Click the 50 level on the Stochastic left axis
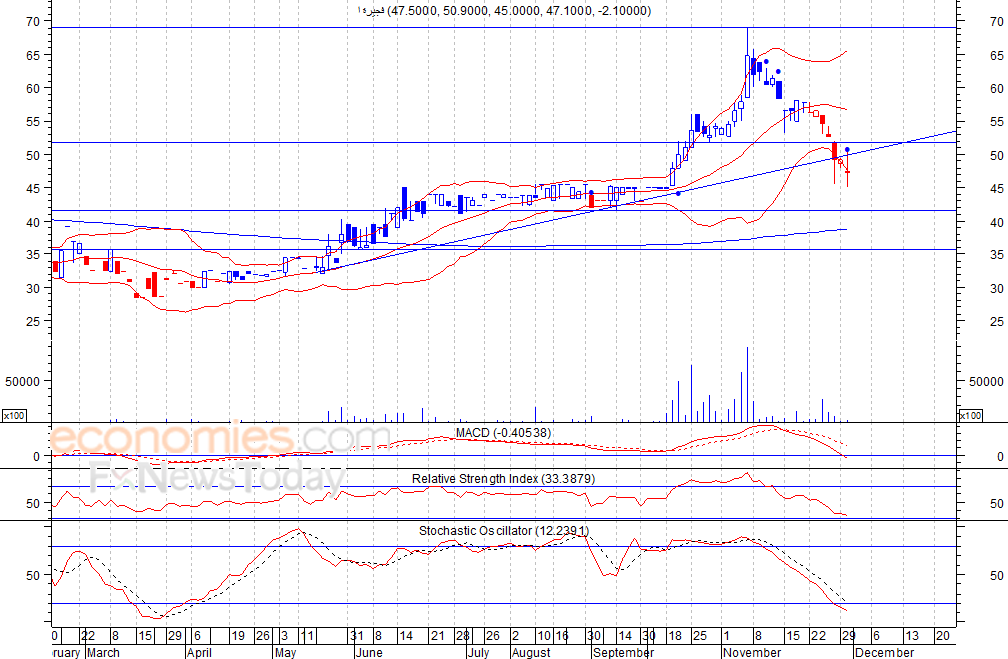This screenshot has height=659, width=1008. 33,575
